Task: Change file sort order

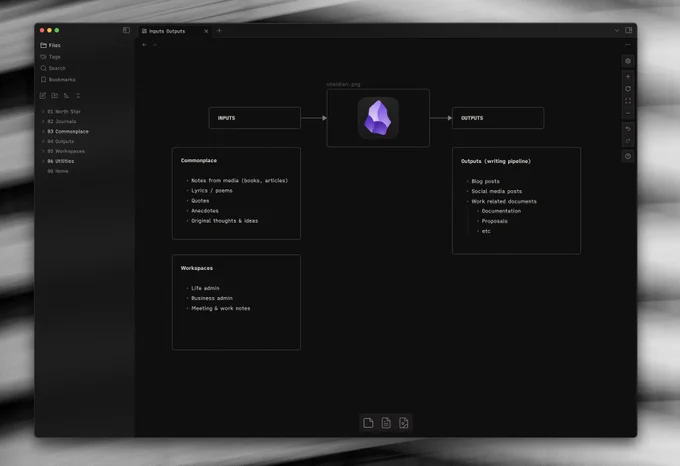Action: [x=66, y=95]
